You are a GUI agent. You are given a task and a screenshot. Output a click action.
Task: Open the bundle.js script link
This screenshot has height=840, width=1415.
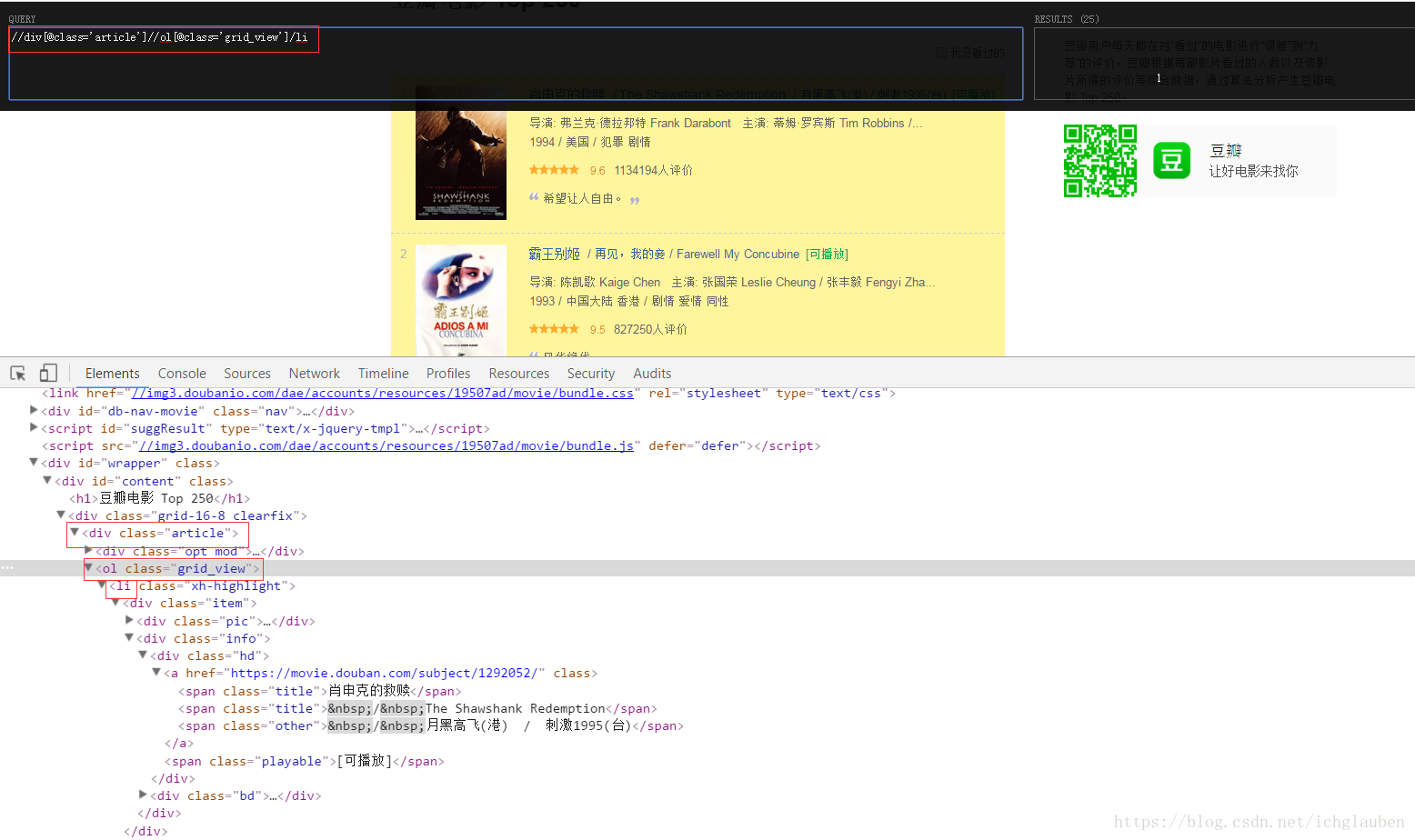386,445
